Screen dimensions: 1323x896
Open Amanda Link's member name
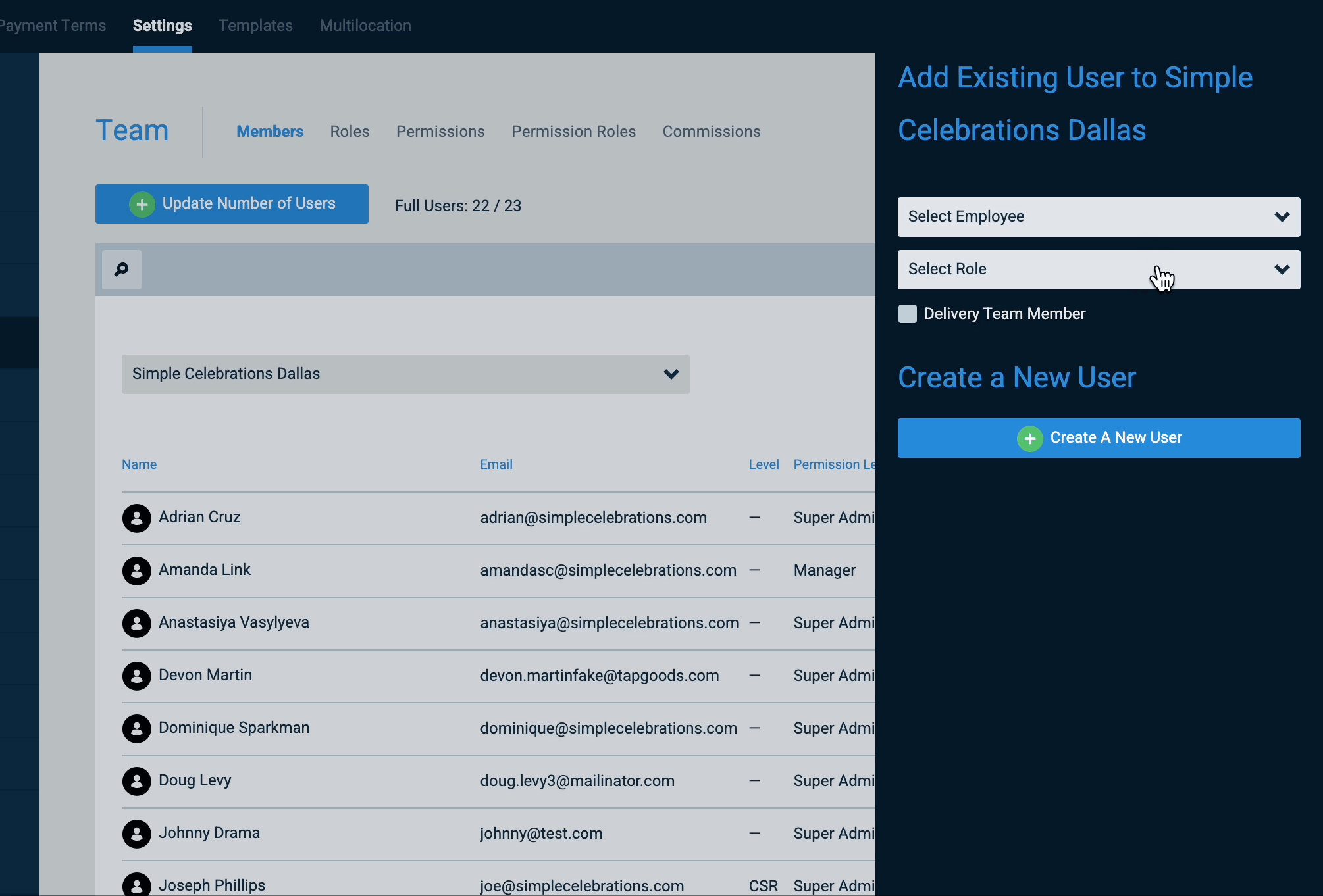[x=205, y=570]
